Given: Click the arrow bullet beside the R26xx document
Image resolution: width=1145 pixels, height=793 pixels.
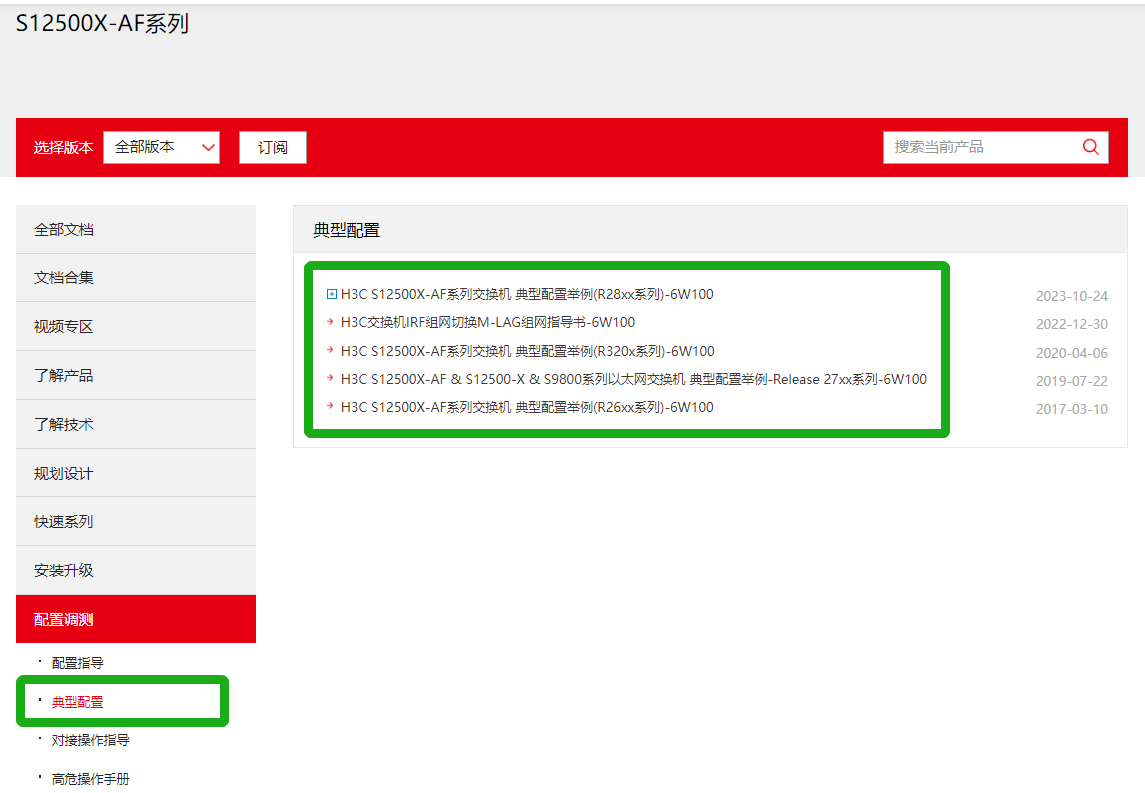Looking at the screenshot, I should click(x=330, y=405).
